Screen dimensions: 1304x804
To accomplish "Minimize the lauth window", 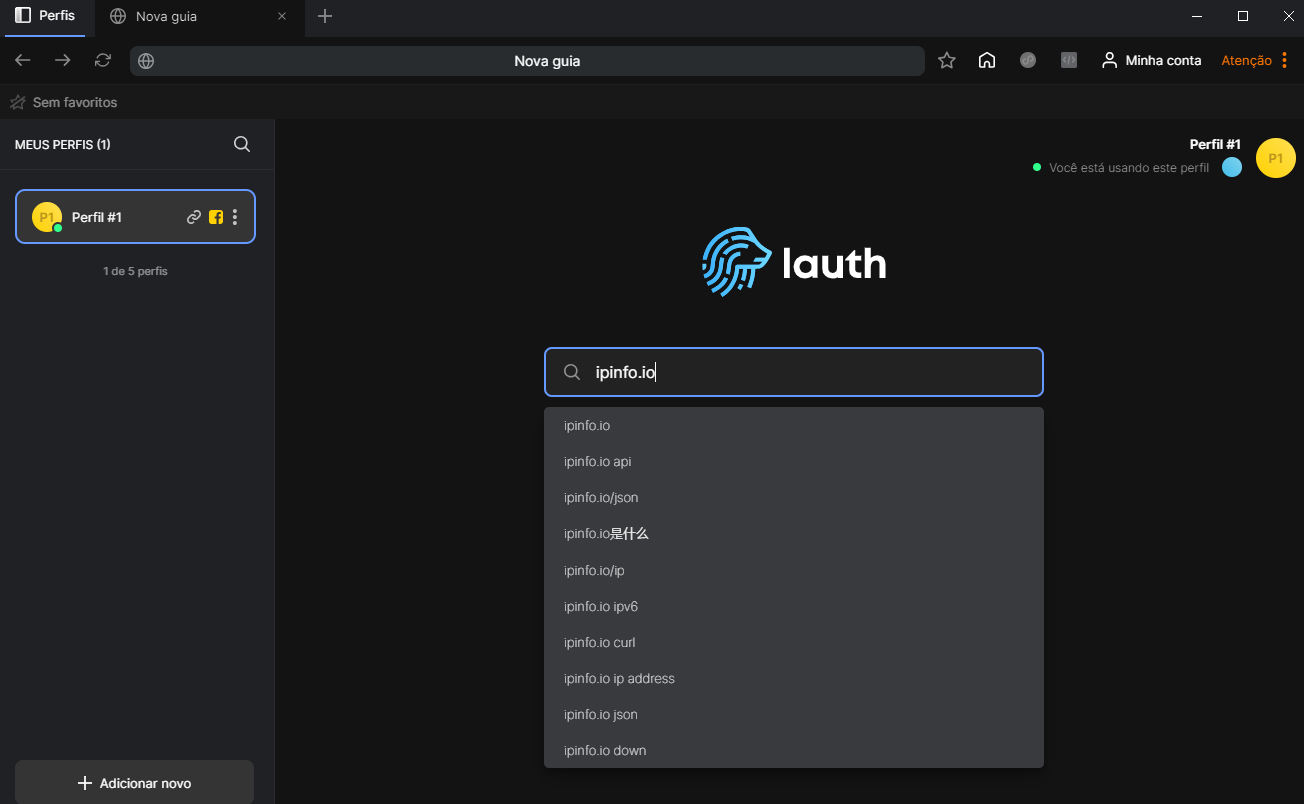I will [1197, 16].
